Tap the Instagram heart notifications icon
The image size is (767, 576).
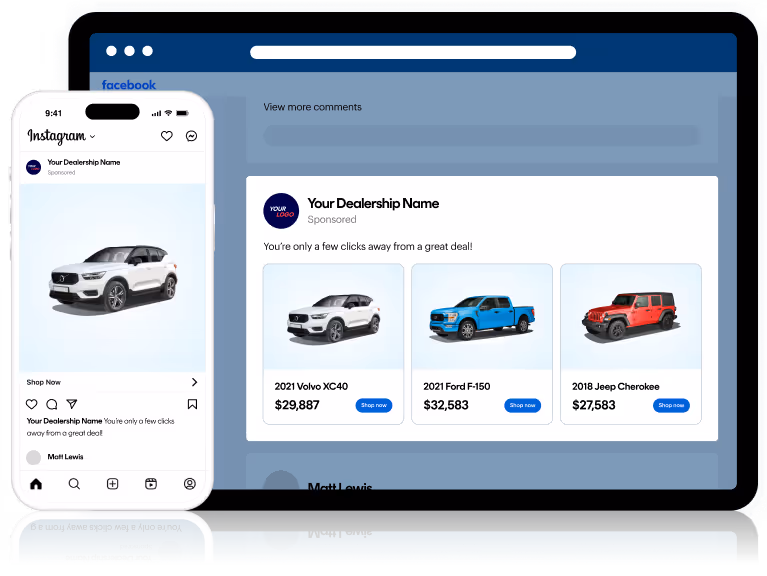tap(166, 136)
